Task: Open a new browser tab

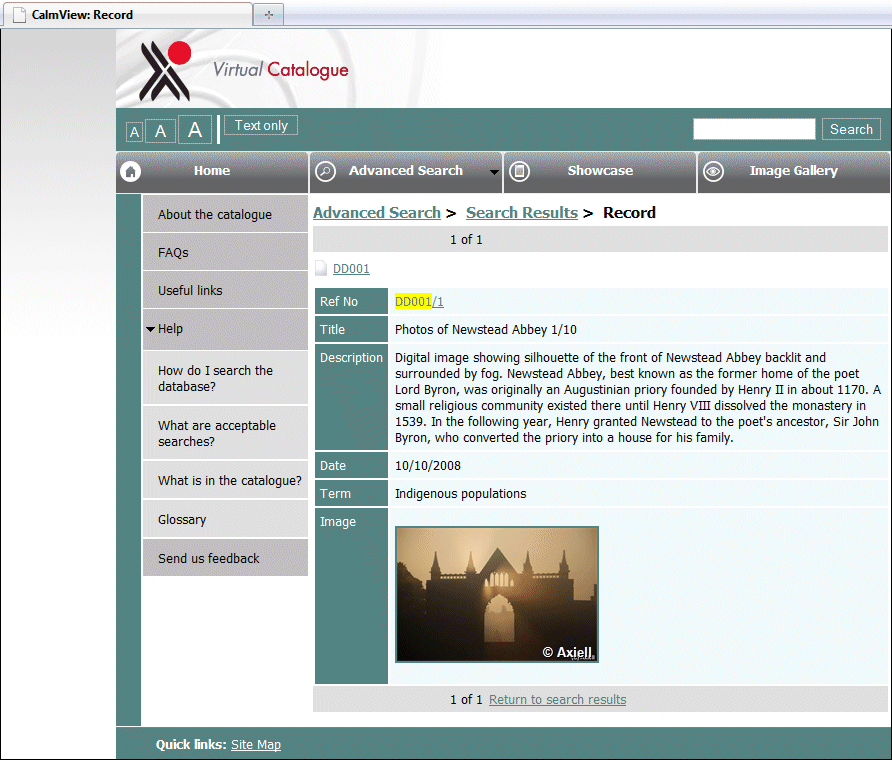Action: (x=268, y=14)
